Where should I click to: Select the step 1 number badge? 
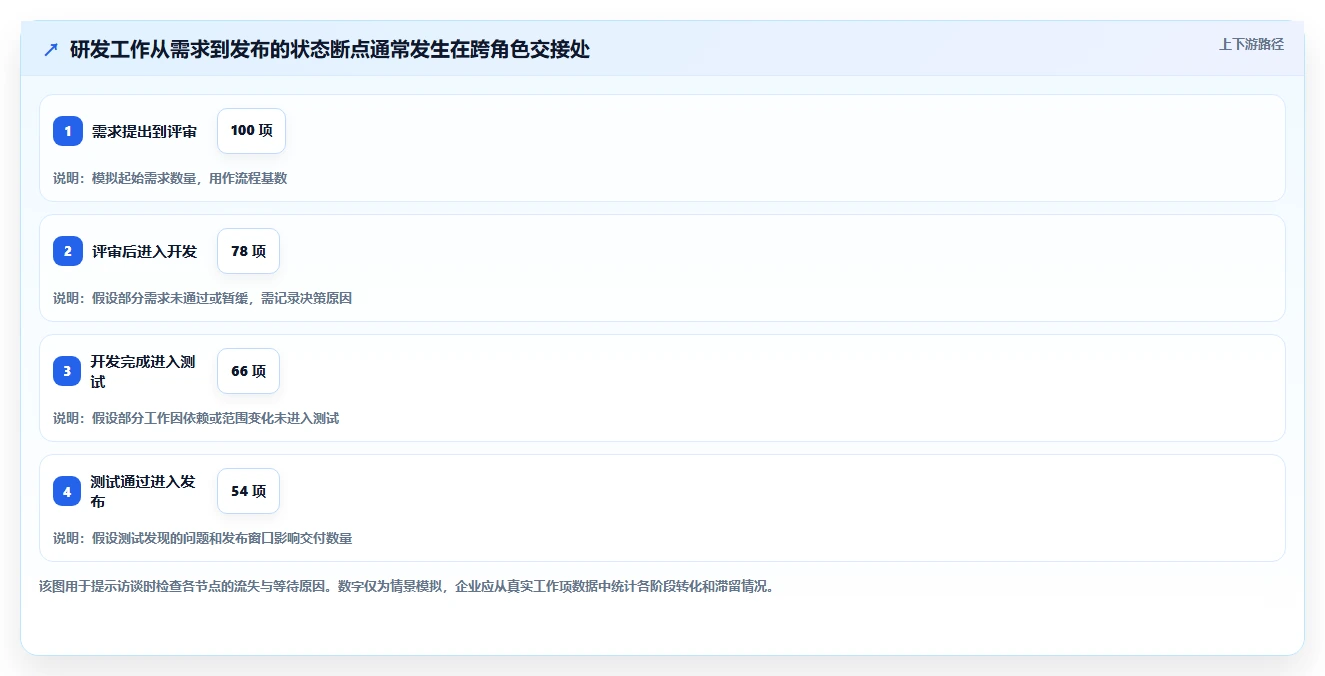pyautogui.click(x=68, y=131)
